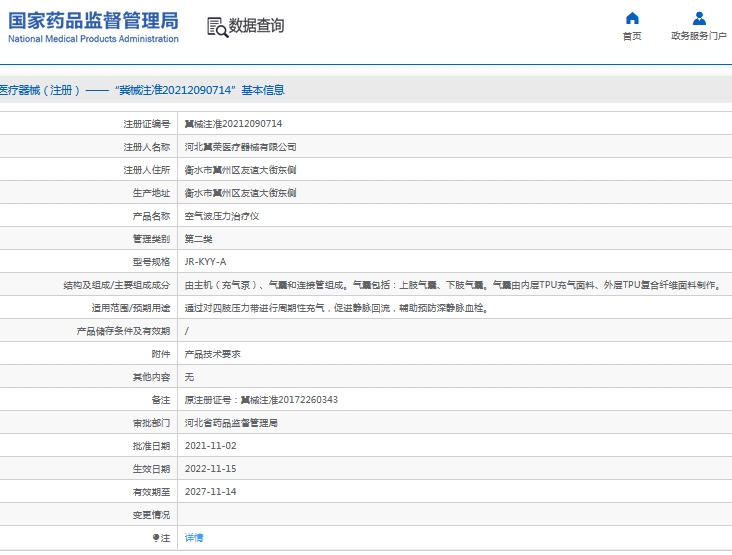Viewport: 732px width, 555px height.
Task: Select the 适用范围 intended use text
Action: click(x=337, y=308)
